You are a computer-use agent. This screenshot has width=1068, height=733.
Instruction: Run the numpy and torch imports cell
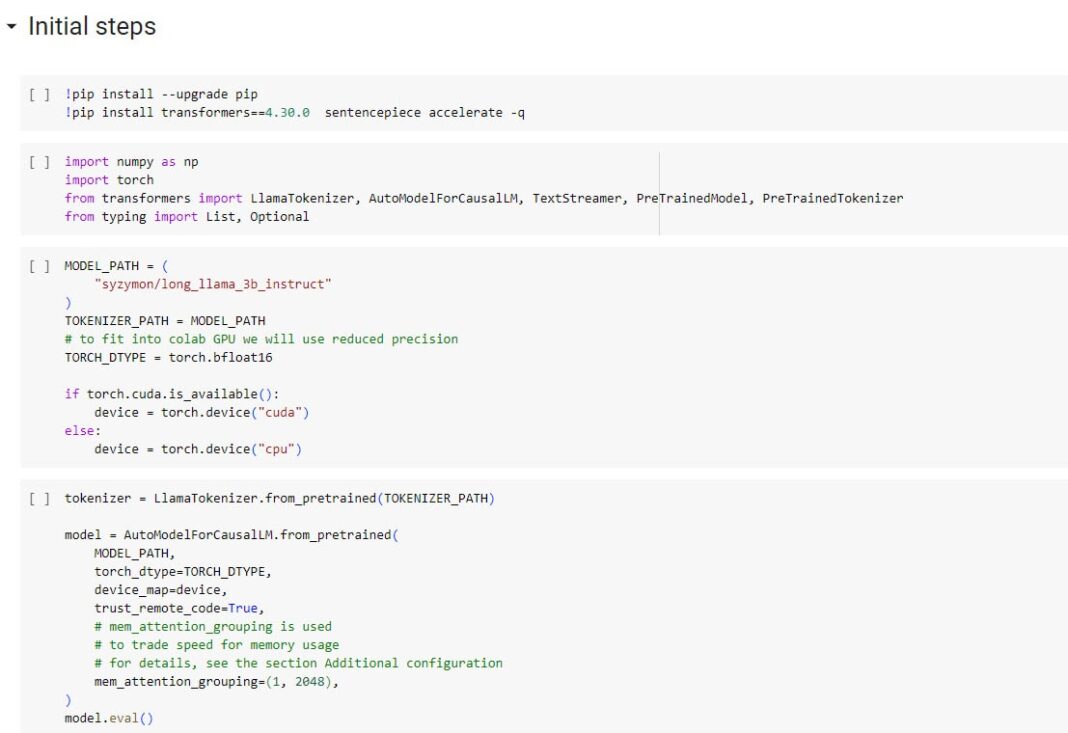(x=40, y=161)
